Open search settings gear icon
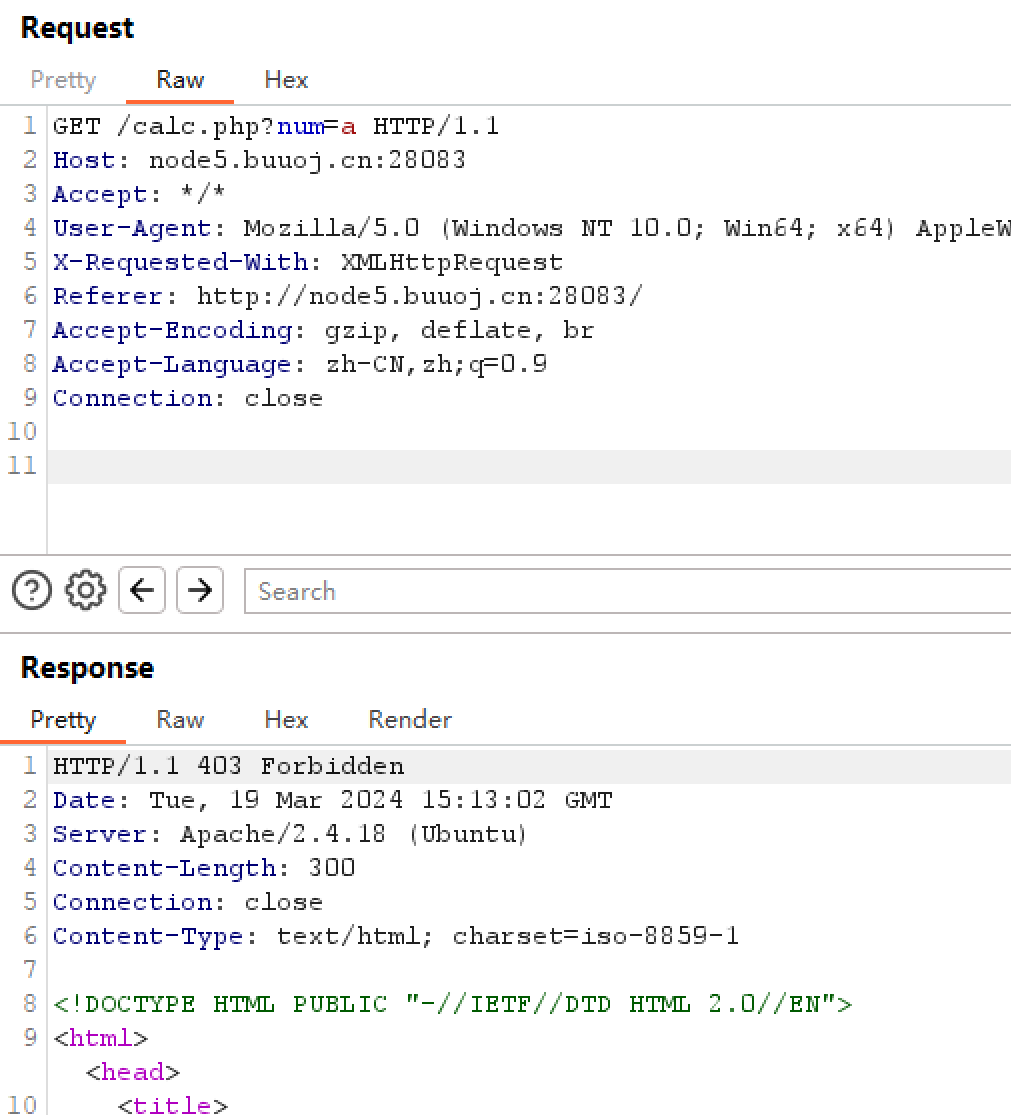The width and height of the screenshot is (1011, 1115). coord(85,590)
